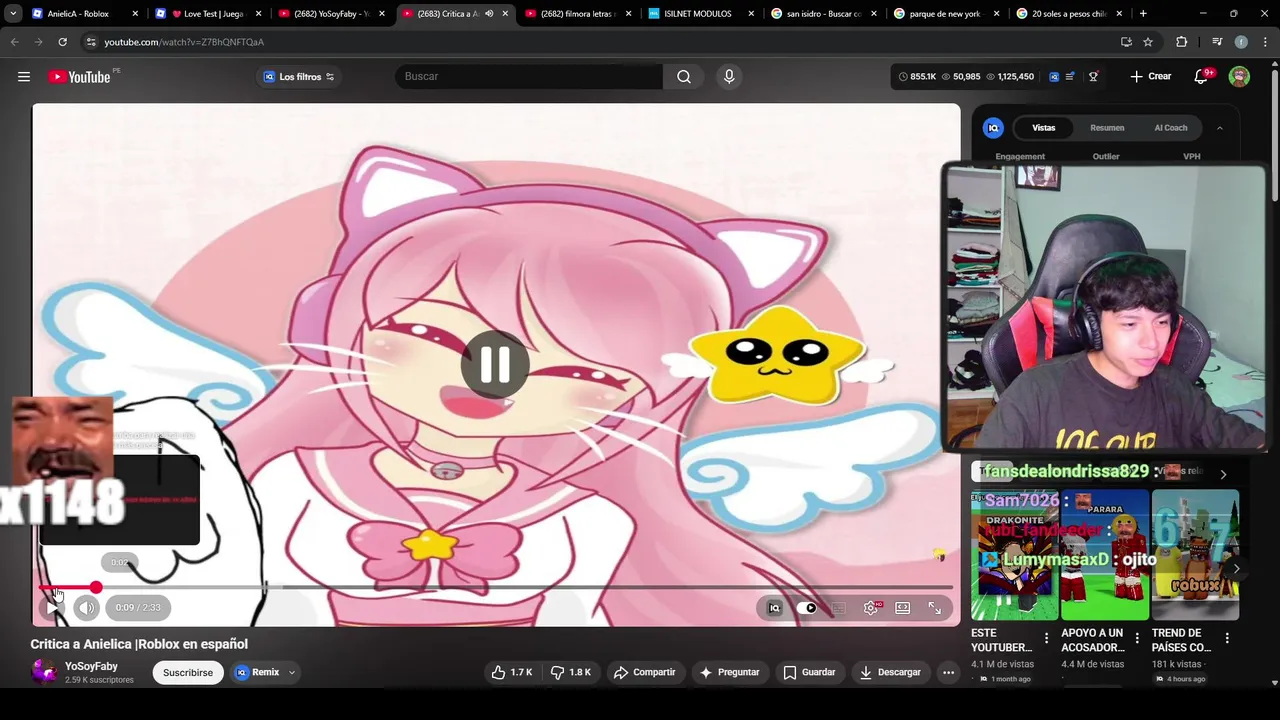Open the player settings gear
The image size is (1280, 720).
pos(871,607)
